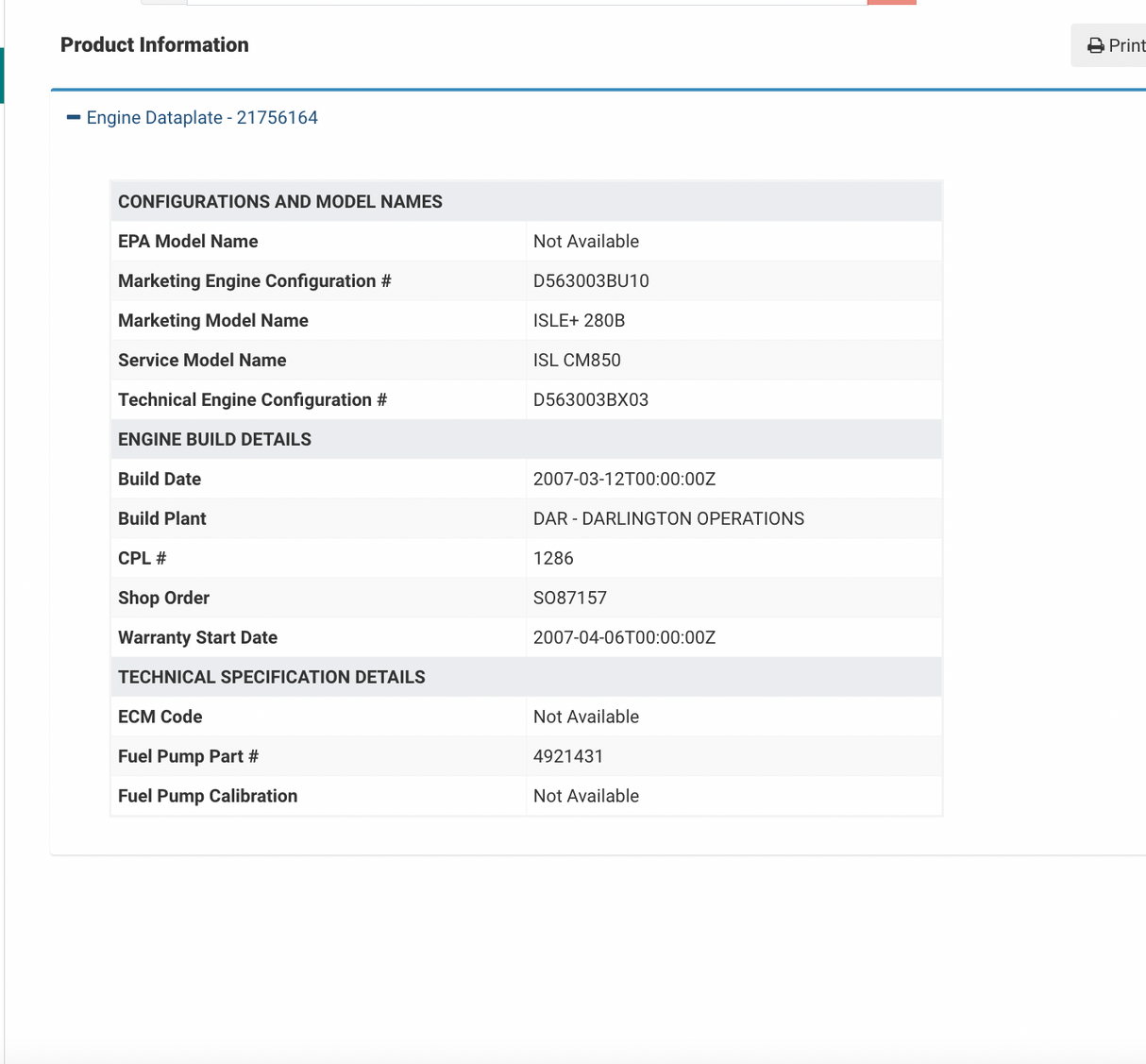
Task: Select the Engine Build Details header
Action: click(x=214, y=440)
